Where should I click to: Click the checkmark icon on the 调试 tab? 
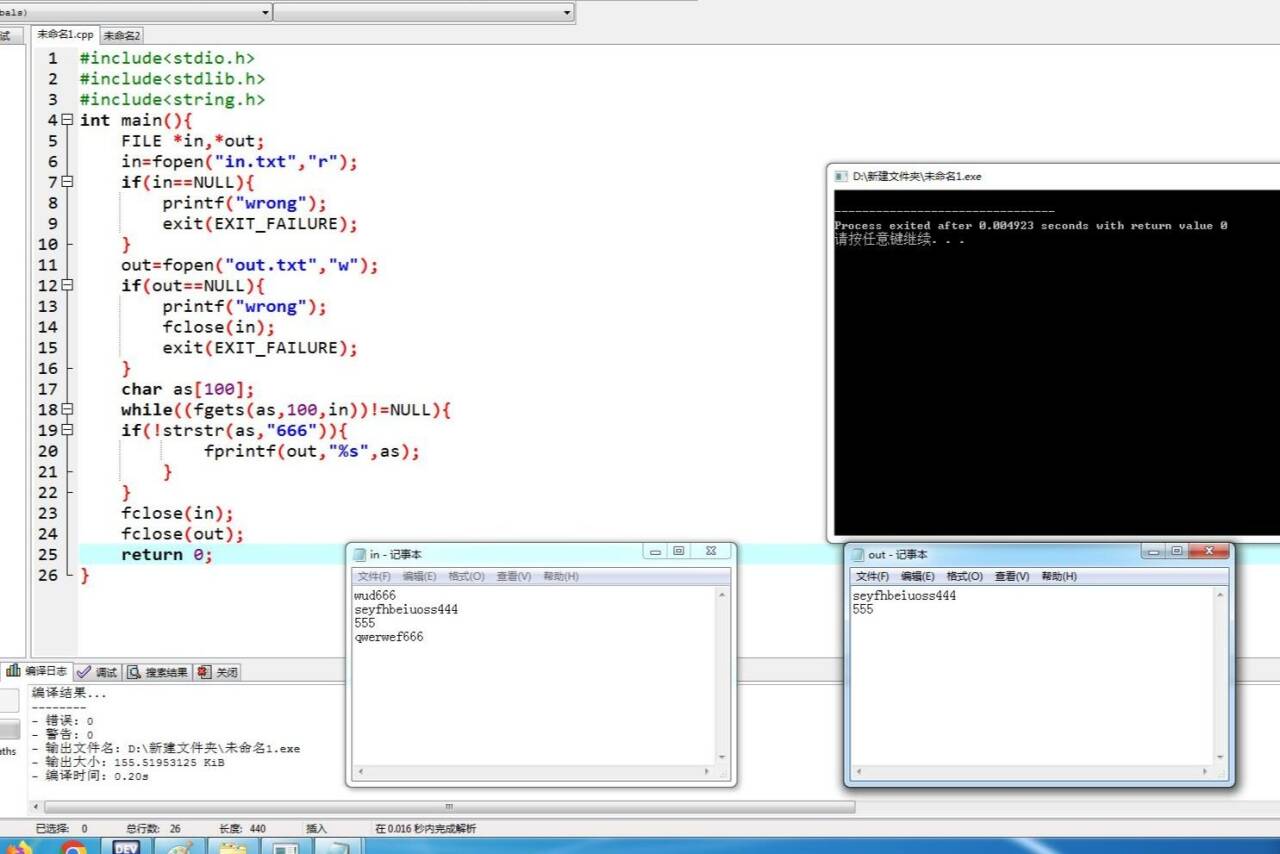click(x=84, y=672)
